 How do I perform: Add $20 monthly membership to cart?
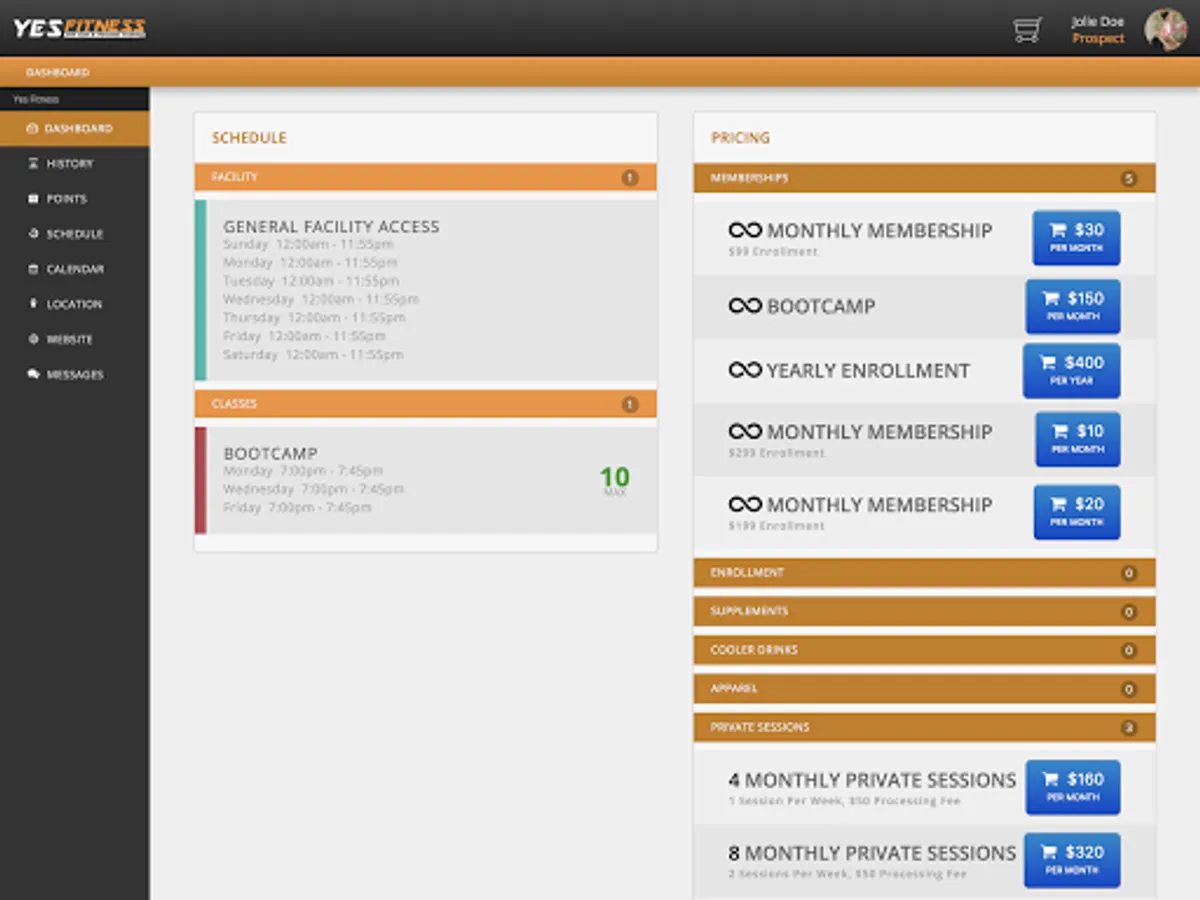point(1076,512)
